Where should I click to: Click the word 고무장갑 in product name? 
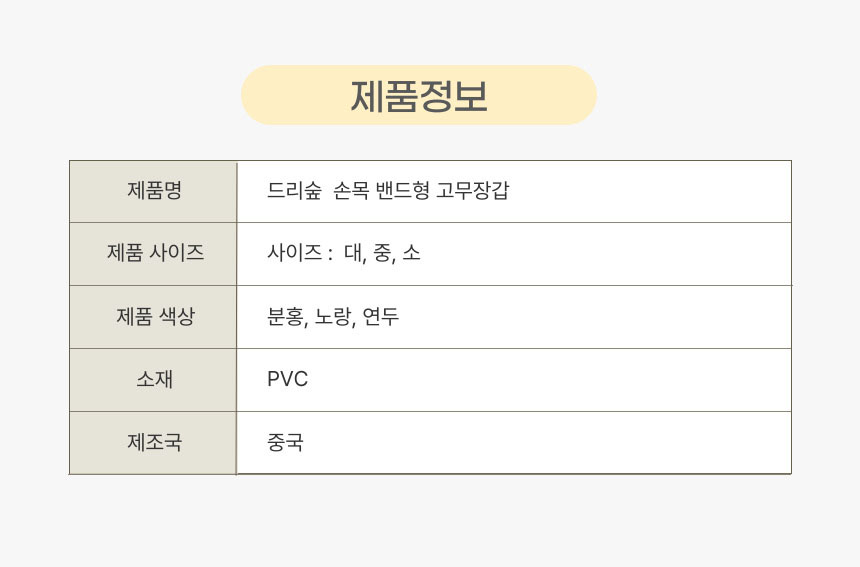473,191
